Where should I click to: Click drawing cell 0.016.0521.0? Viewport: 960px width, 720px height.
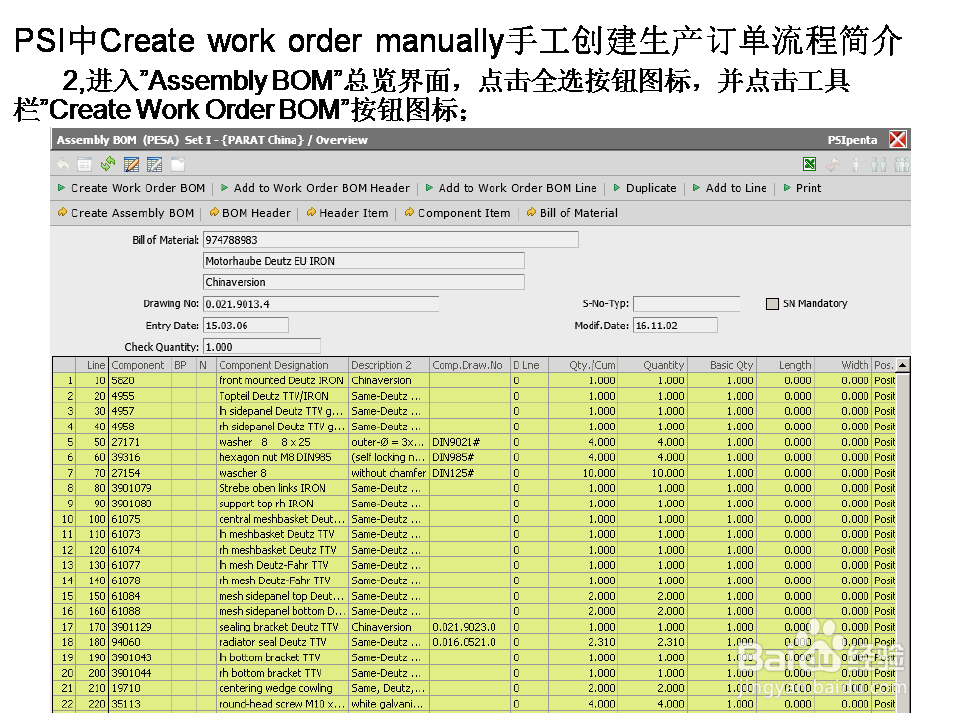[470, 642]
